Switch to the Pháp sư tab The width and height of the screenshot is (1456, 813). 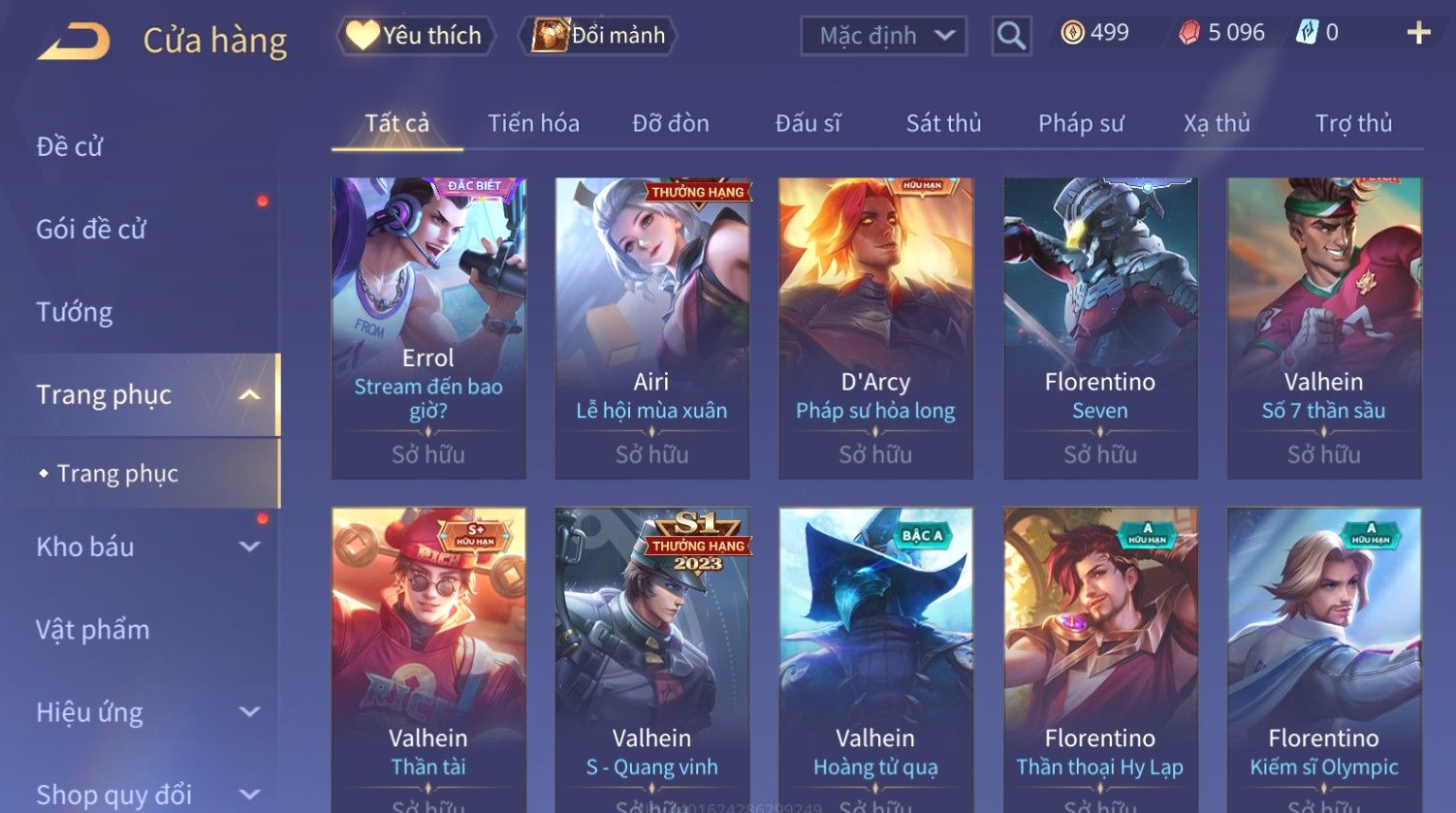(x=1081, y=123)
